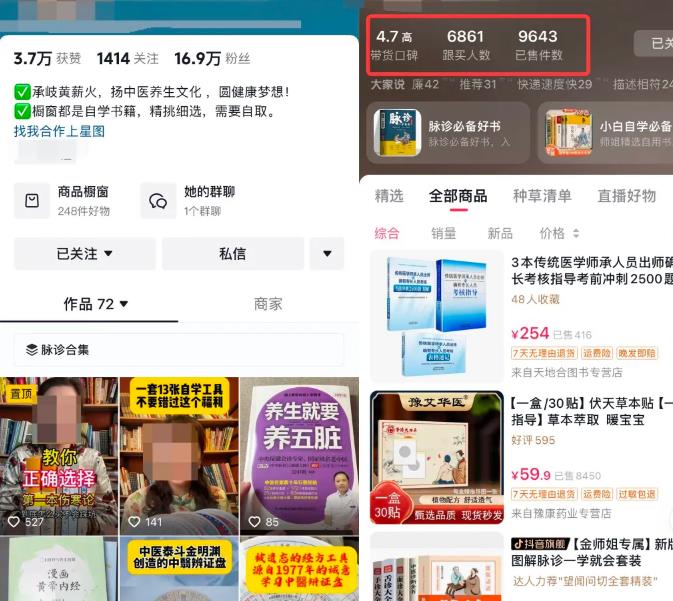Click the 1414 关注 following count
Screen dimensions: 673x601
pyautogui.click(x=127, y=58)
